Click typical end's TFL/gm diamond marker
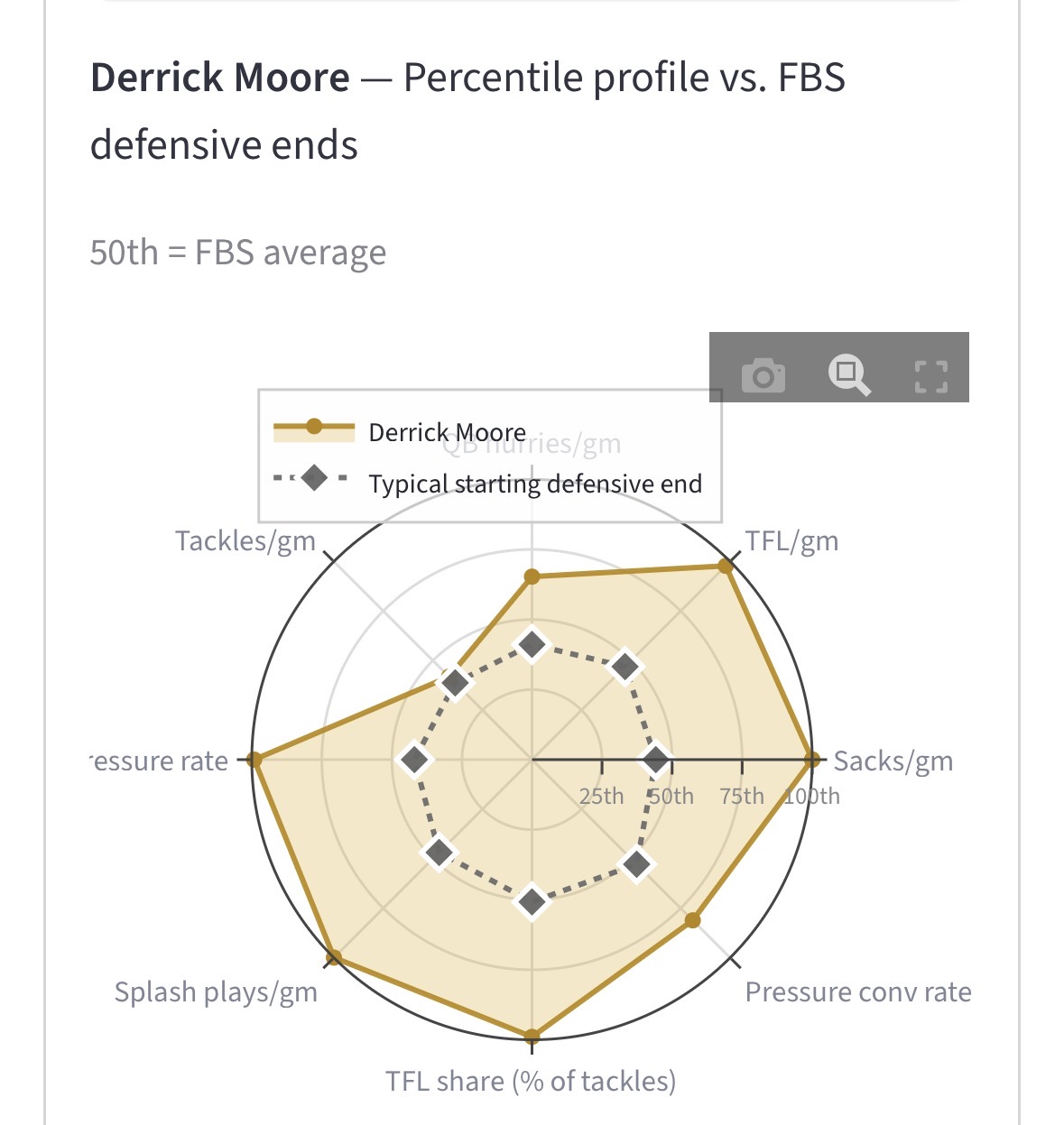 (625, 667)
